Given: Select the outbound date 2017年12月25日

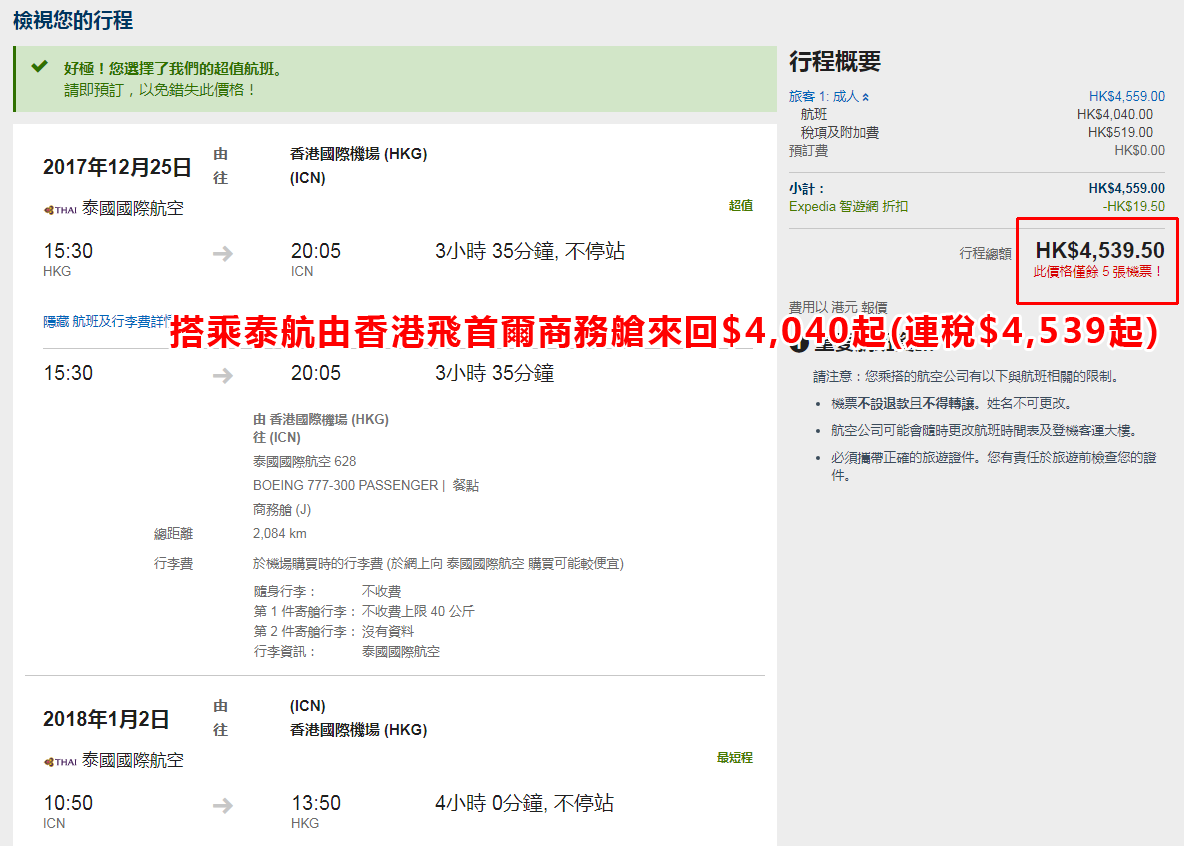Looking at the screenshot, I should [x=117, y=167].
